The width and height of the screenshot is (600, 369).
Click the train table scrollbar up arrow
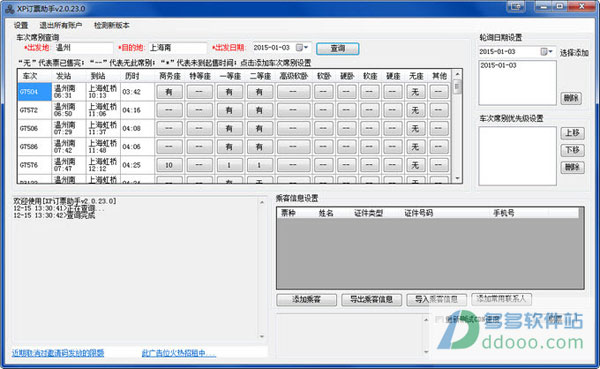click(x=457, y=74)
